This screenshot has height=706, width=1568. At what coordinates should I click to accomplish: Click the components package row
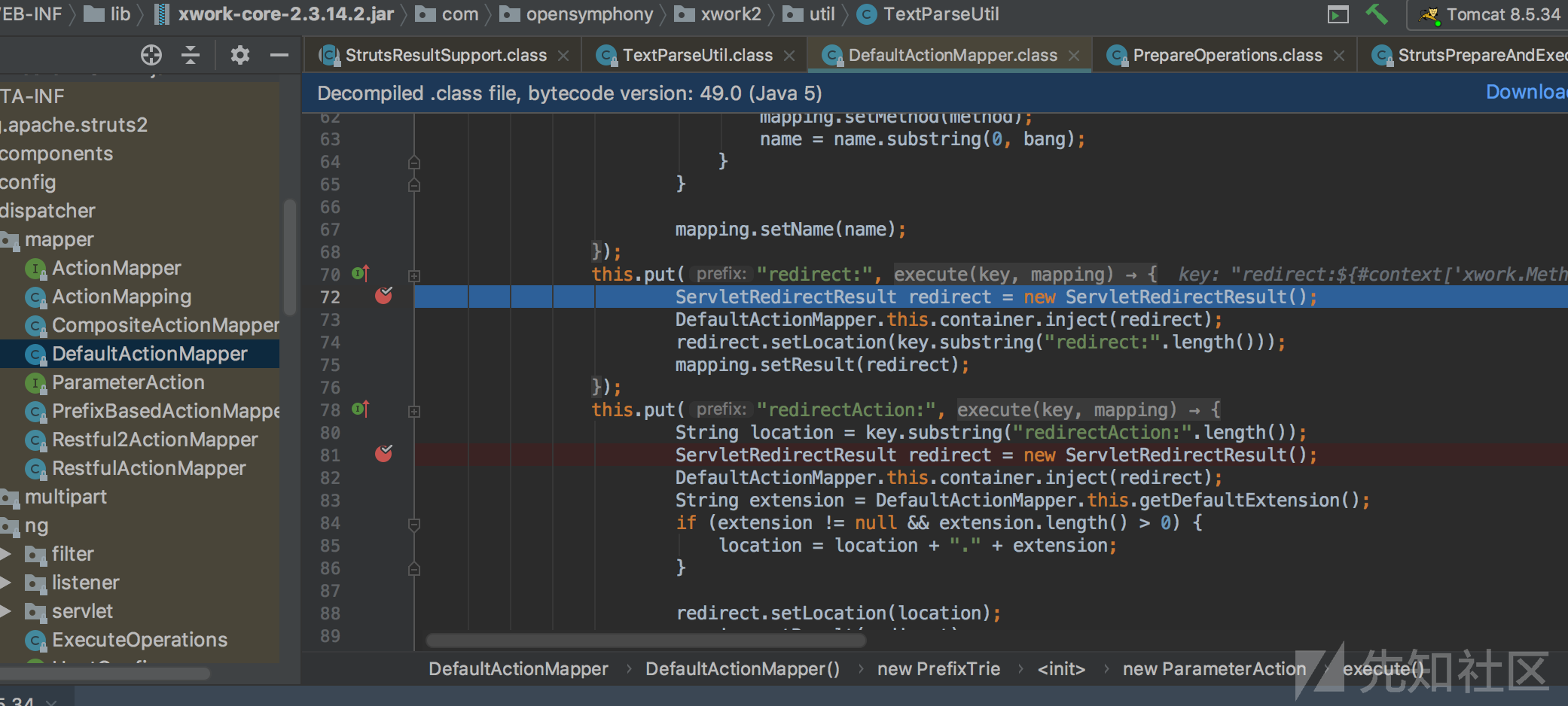click(x=56, y=154)
